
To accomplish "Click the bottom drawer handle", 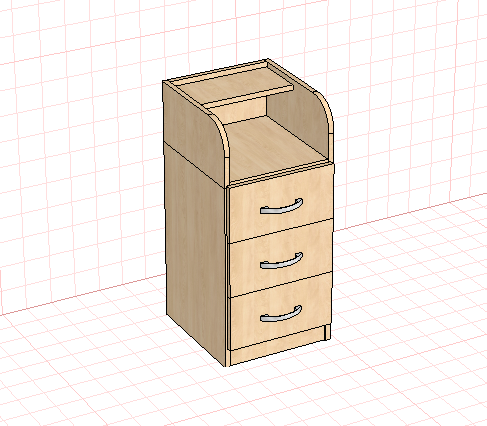I will click(281, 314).
